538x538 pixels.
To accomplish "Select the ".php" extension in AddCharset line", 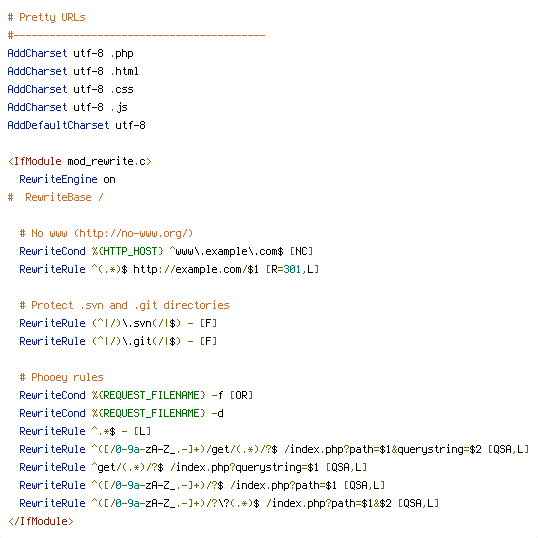I will pyautogui.click(x=122, y=54).
